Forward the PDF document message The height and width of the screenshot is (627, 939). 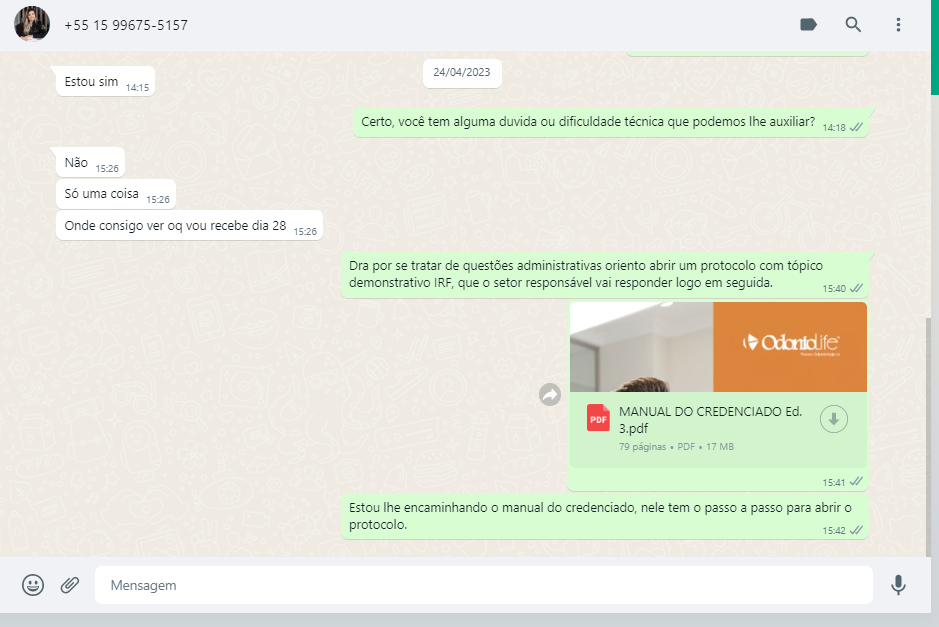click(x=550, y=394)
